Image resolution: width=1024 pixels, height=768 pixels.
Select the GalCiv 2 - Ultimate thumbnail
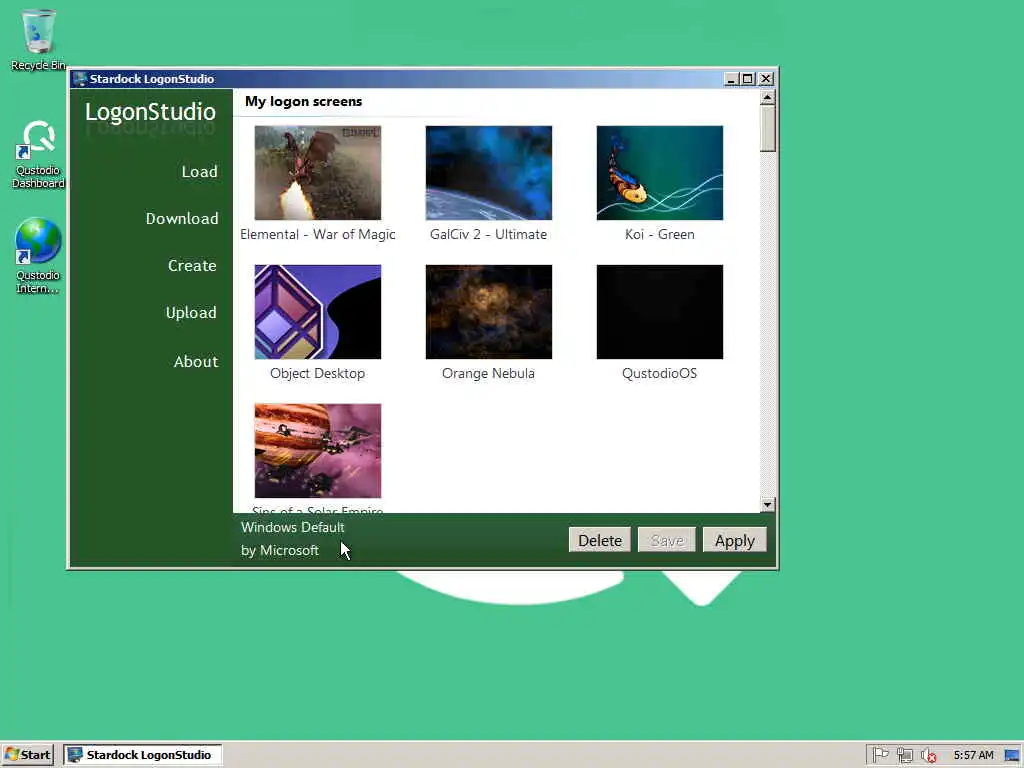488,173
